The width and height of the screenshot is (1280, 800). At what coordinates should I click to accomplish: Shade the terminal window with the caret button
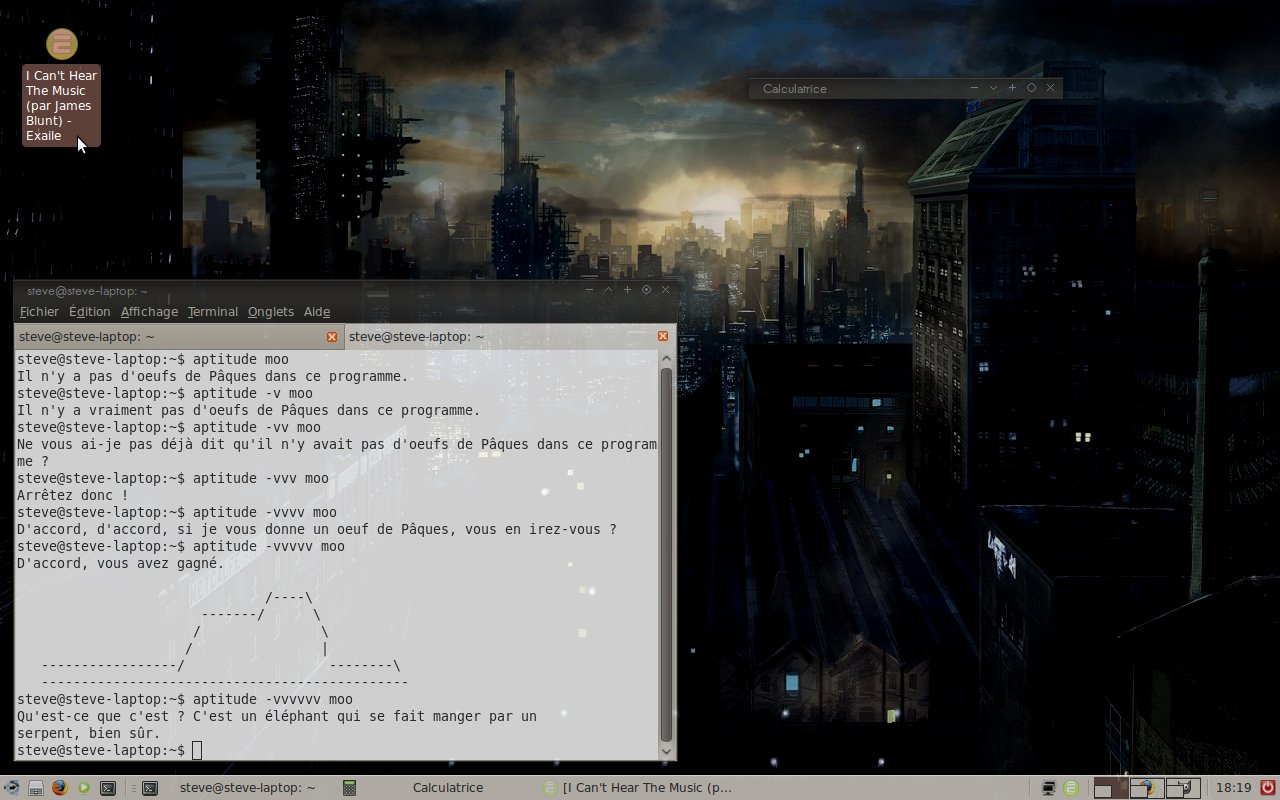[x=608, y=290]
